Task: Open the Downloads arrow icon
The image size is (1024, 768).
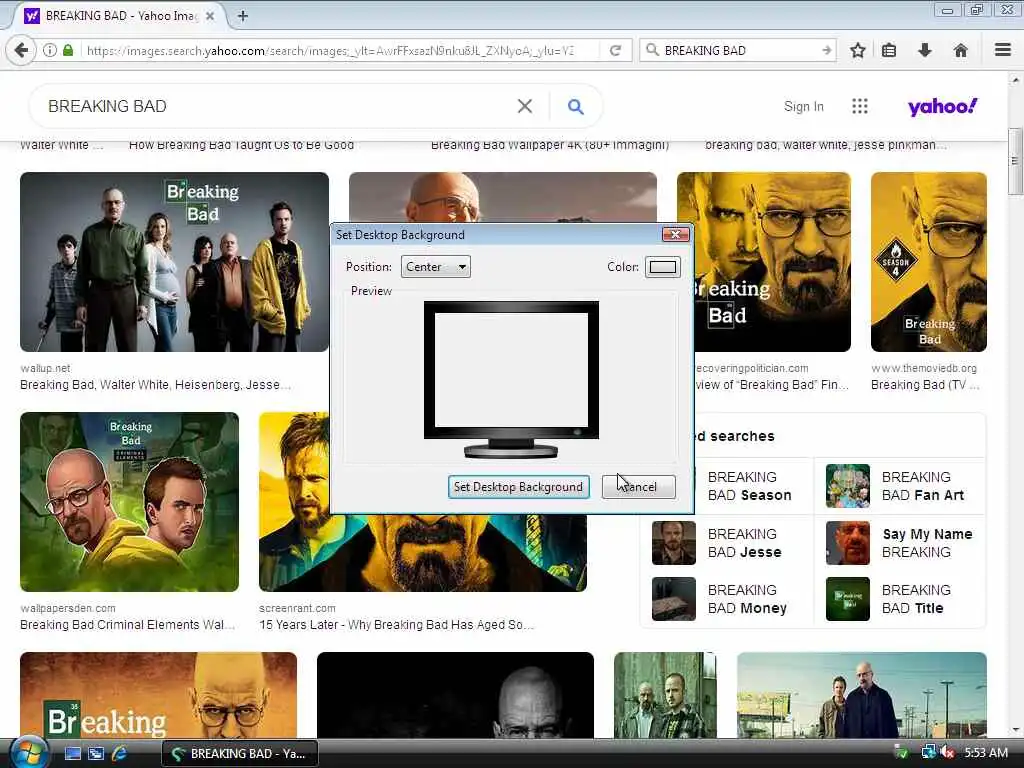Action: 925,50
